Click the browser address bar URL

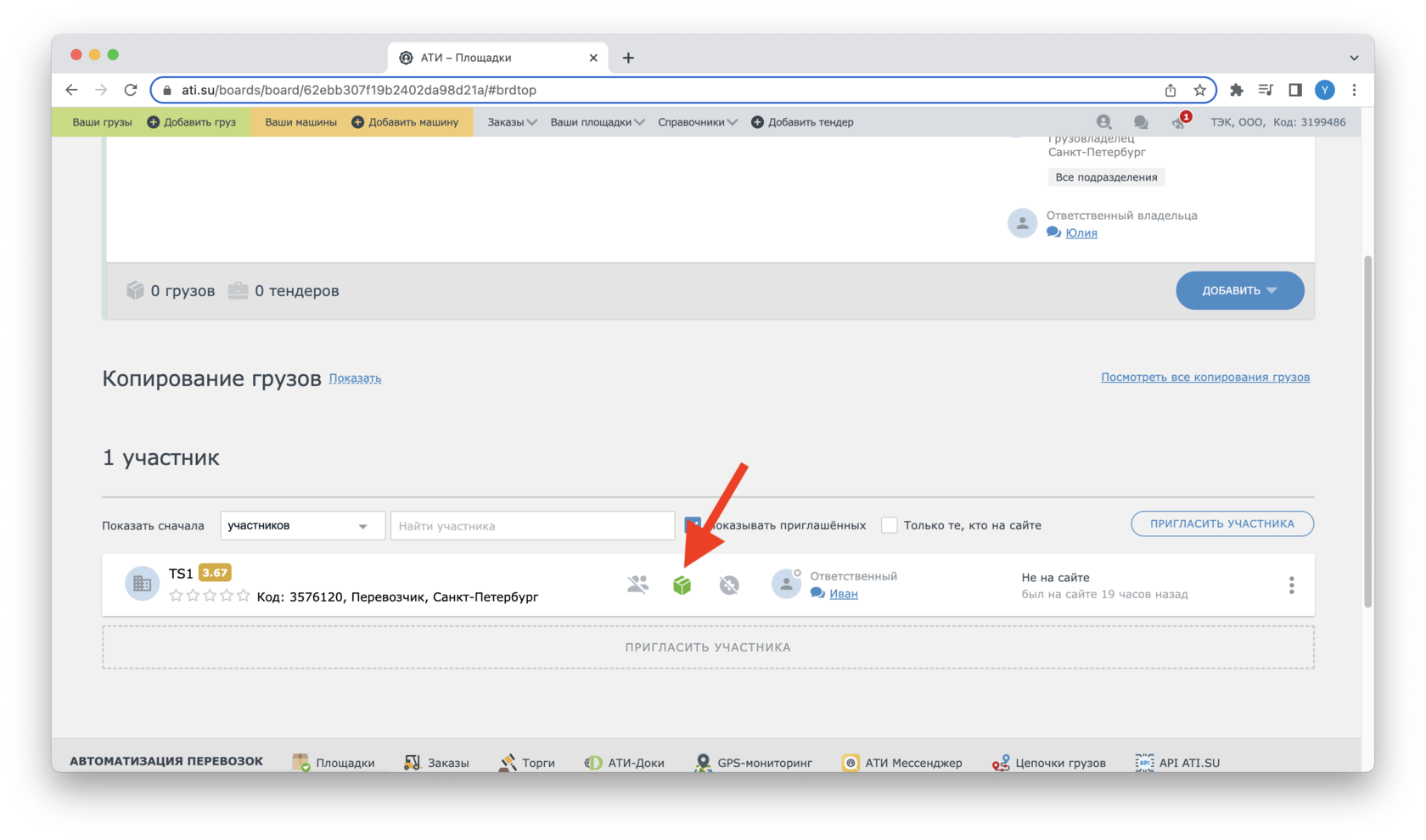point(359,90)
